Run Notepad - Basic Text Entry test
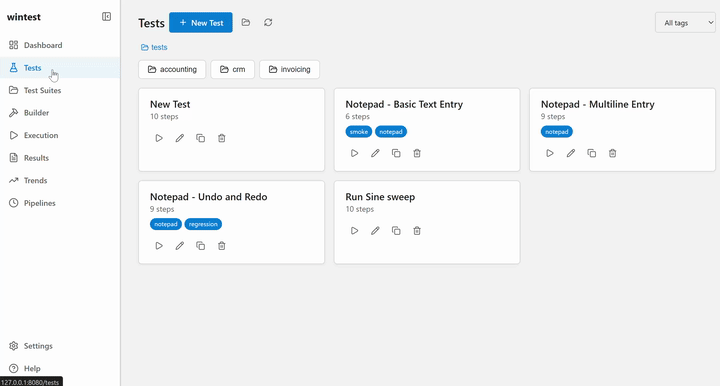The height and width of the screenshot is (386, 720). [354, 153]
